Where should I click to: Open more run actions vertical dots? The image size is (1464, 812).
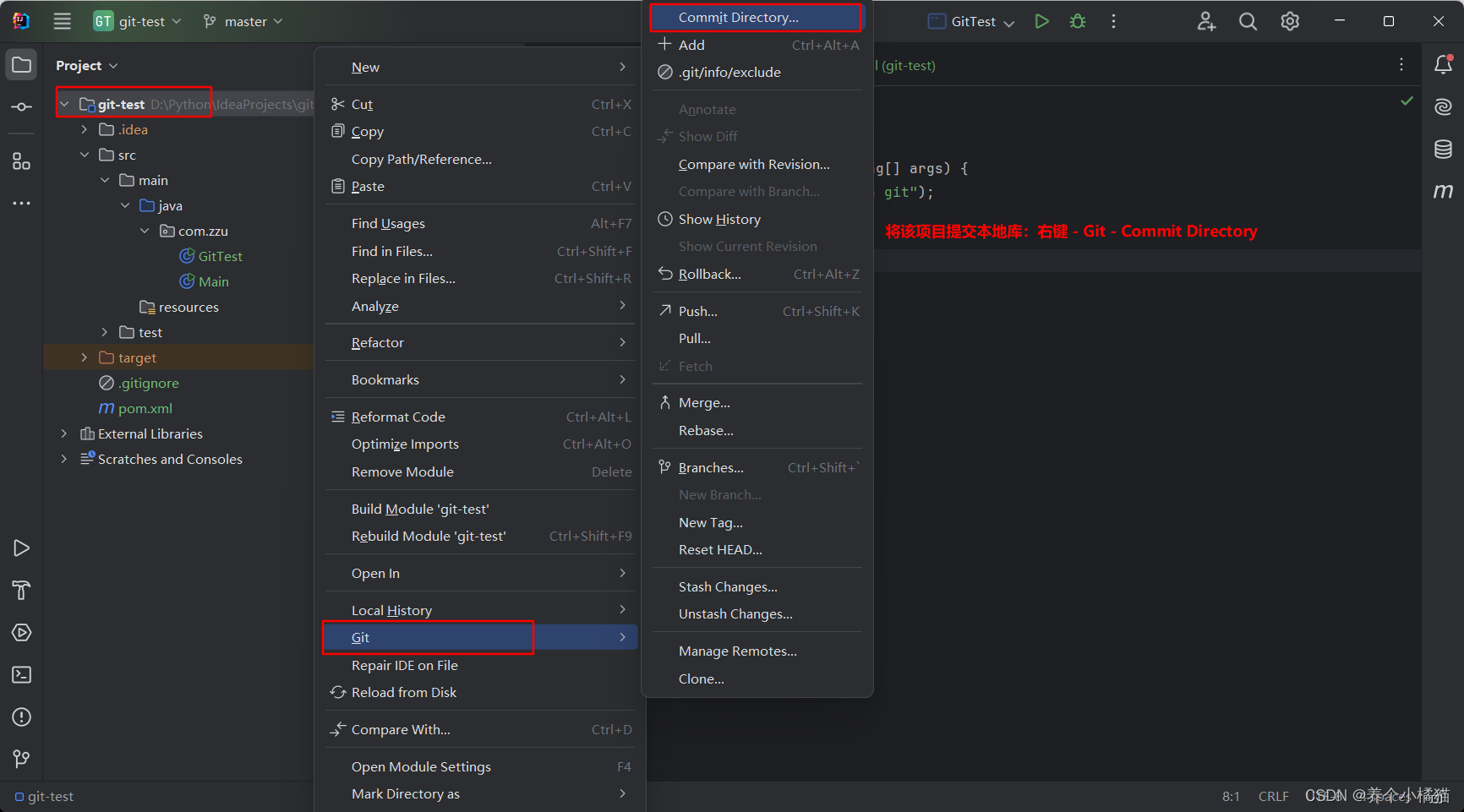[x=1113, y=21]
